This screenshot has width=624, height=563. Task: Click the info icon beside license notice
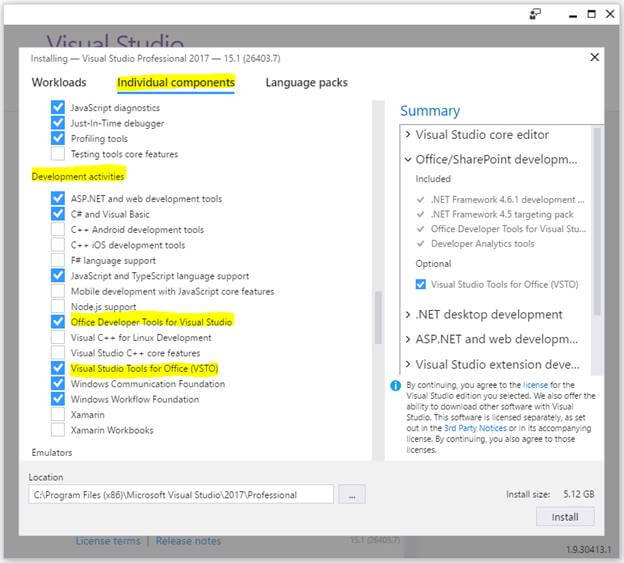coord(396,386)
